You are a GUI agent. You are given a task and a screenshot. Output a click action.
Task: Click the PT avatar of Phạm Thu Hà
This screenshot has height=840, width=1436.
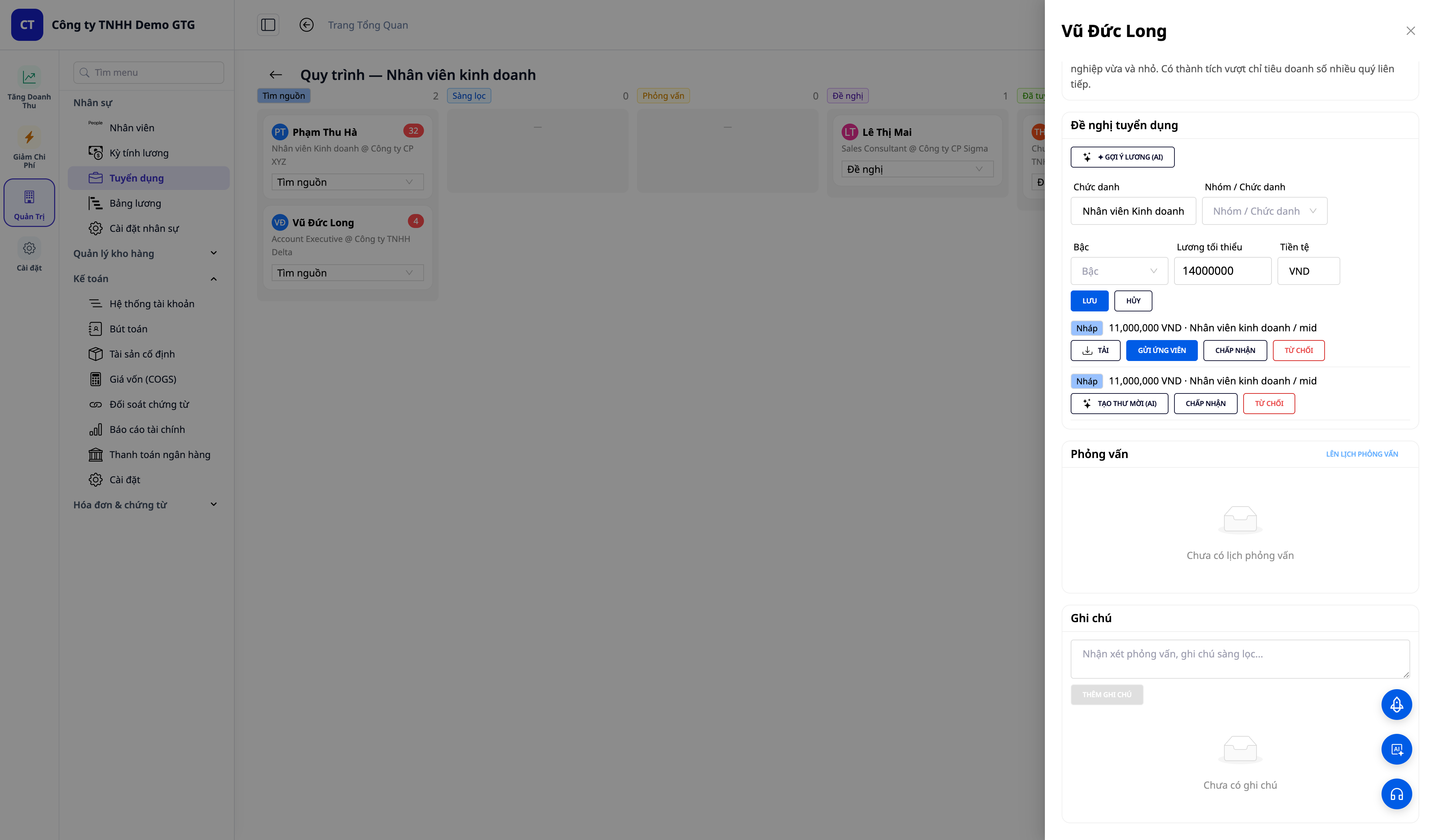coord(279,132)
